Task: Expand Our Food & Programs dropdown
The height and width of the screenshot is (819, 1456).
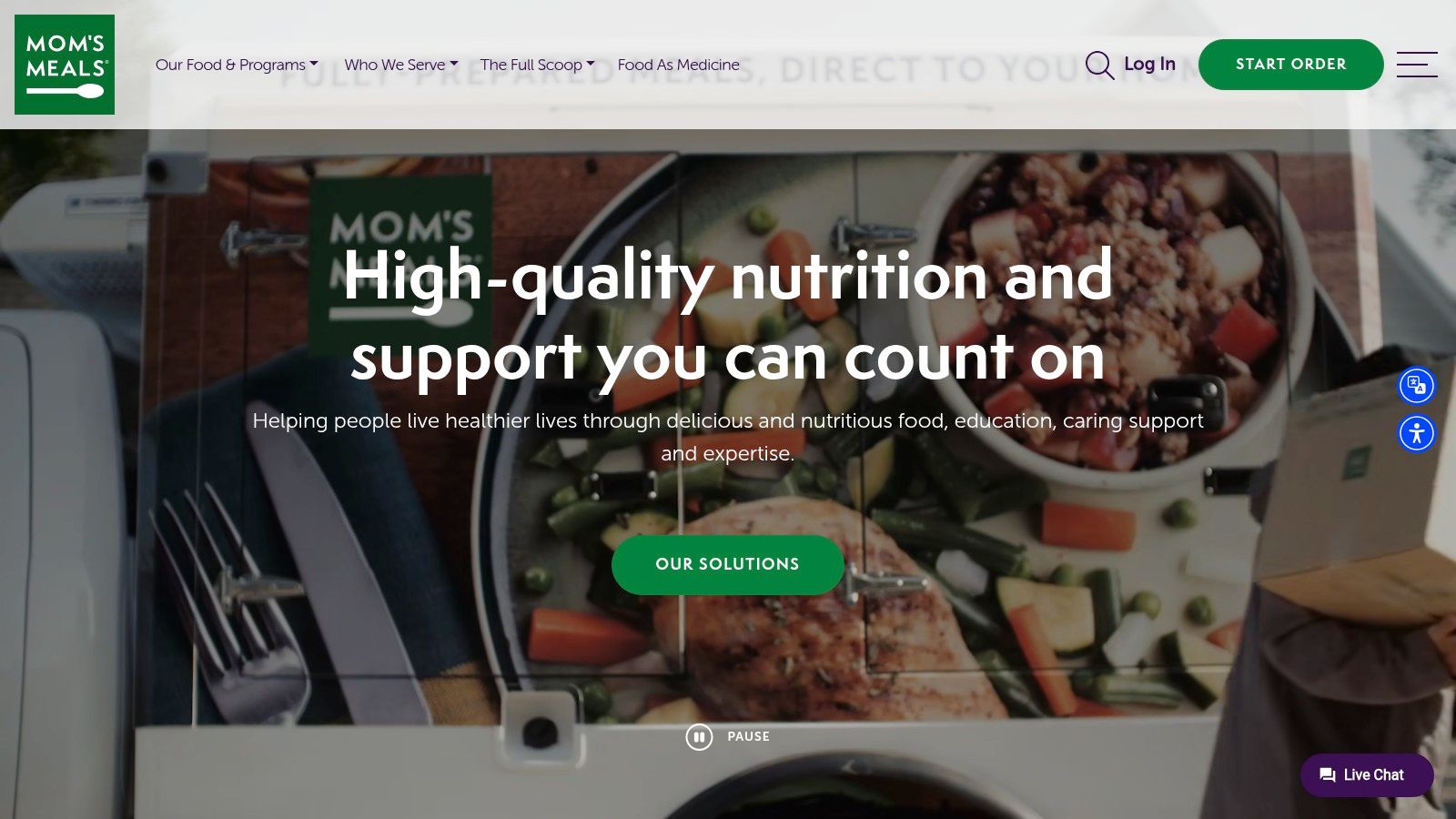Action: click(x=237, y=65)
